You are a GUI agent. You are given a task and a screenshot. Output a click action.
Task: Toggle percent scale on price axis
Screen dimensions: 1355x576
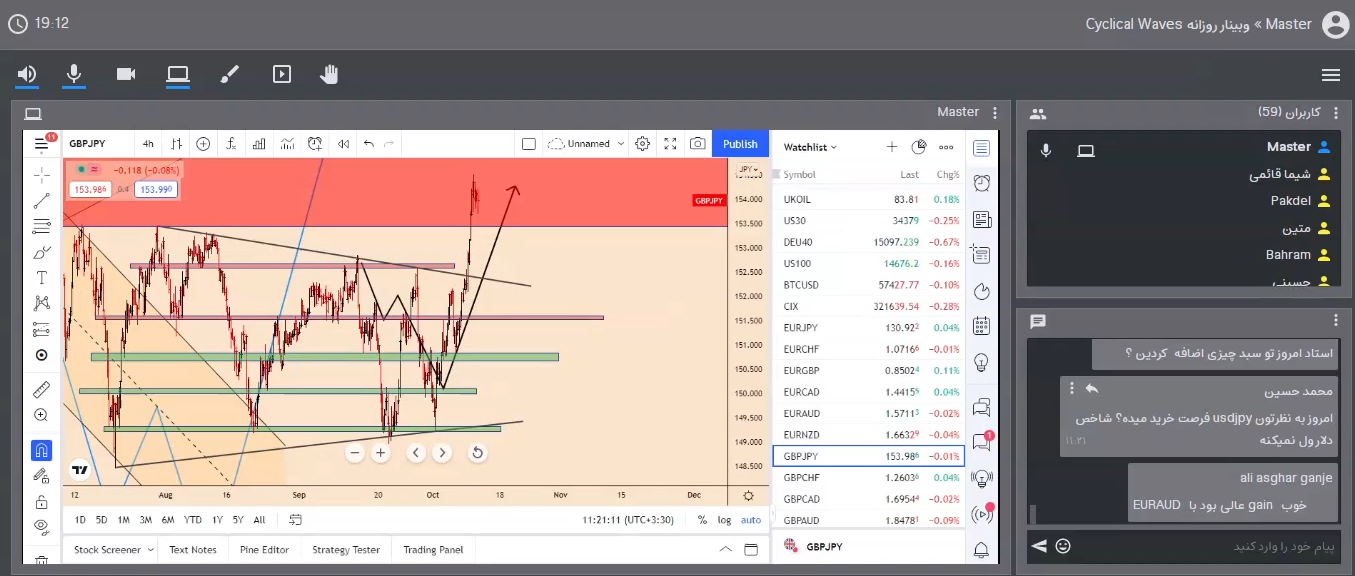coord(702,520)
